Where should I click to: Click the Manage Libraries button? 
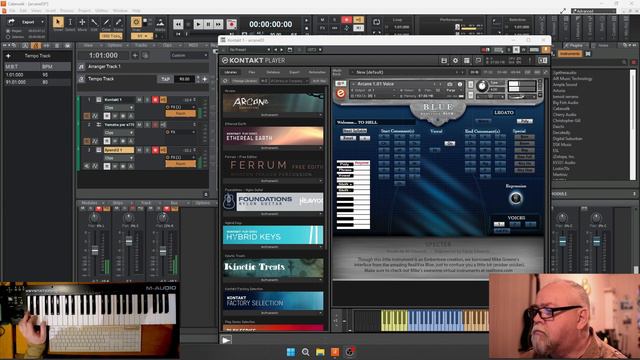(x=244, y=81)
